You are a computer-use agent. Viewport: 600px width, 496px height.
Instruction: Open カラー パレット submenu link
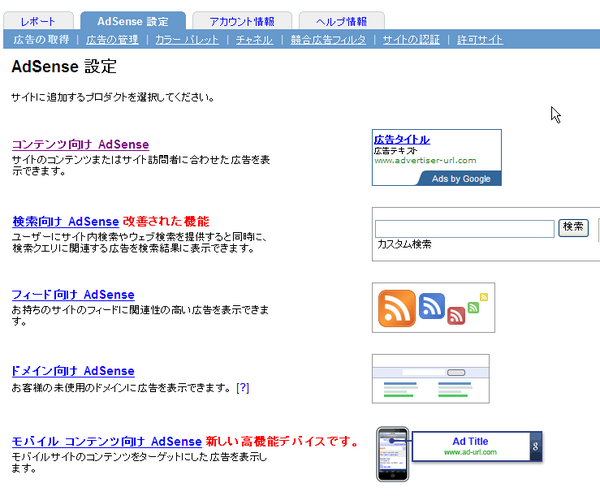click(187, 39)
